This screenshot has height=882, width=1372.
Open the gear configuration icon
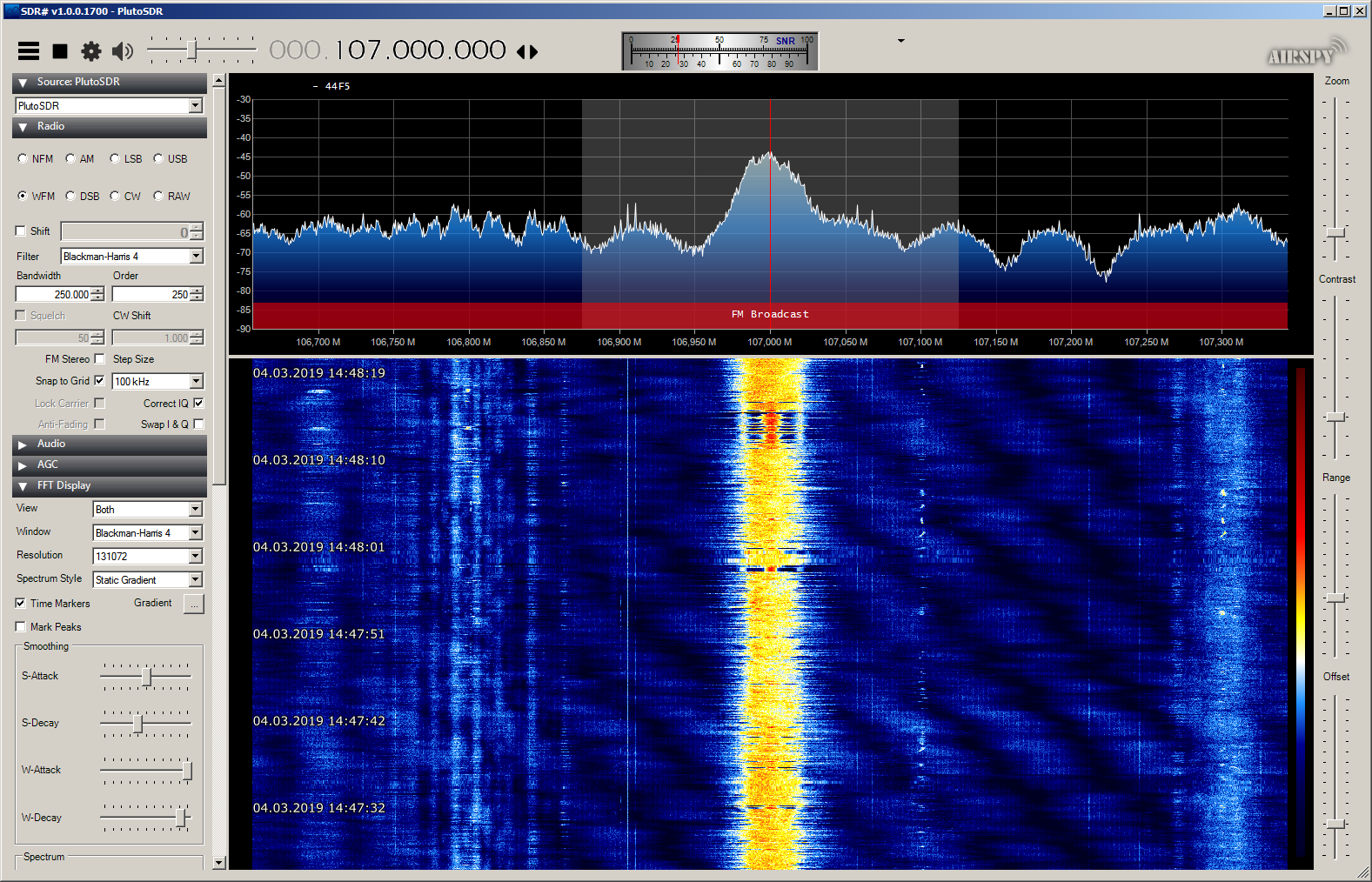[91, 51]
